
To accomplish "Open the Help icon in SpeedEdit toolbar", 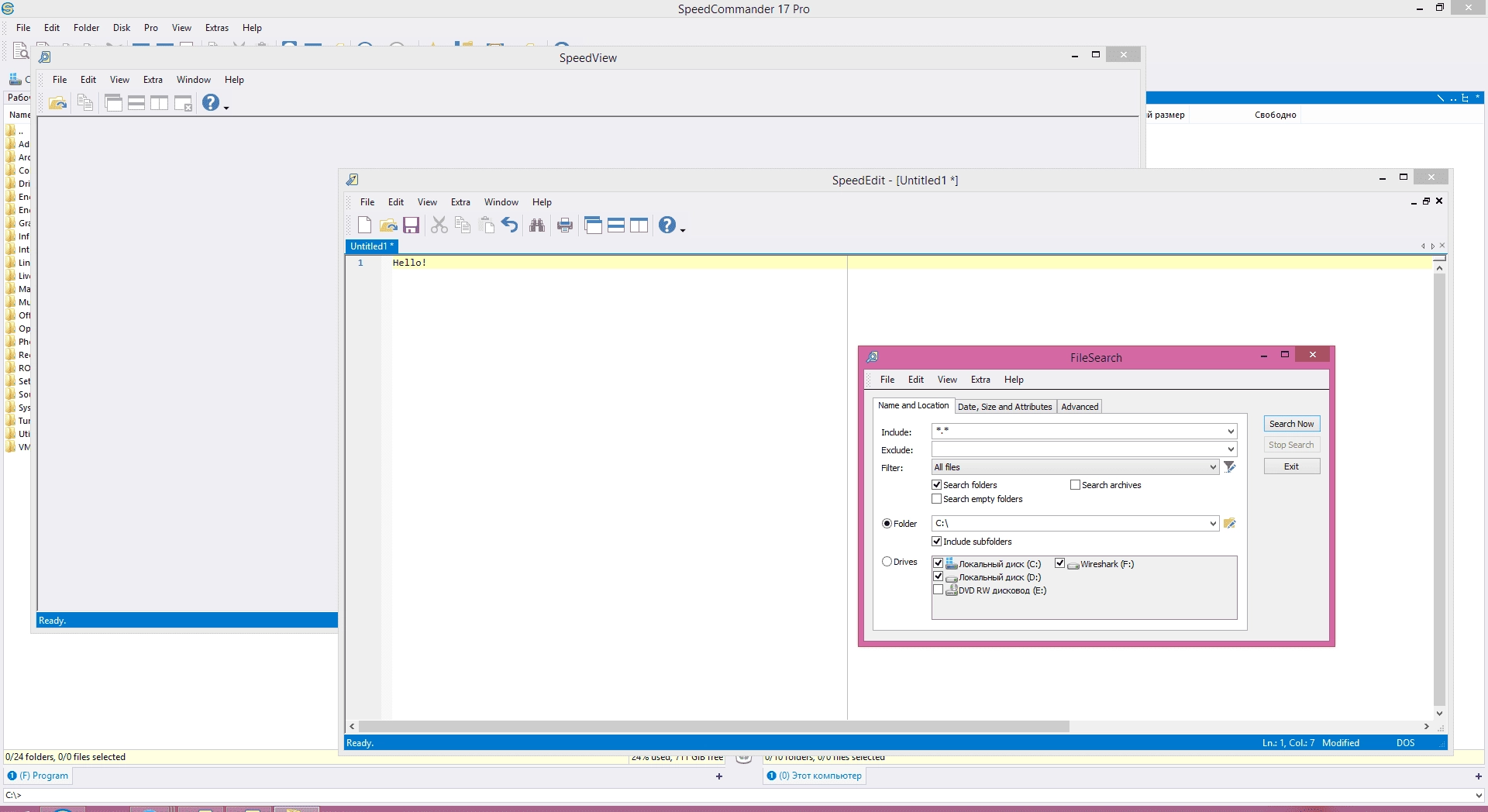I will (x=666, y=225).
